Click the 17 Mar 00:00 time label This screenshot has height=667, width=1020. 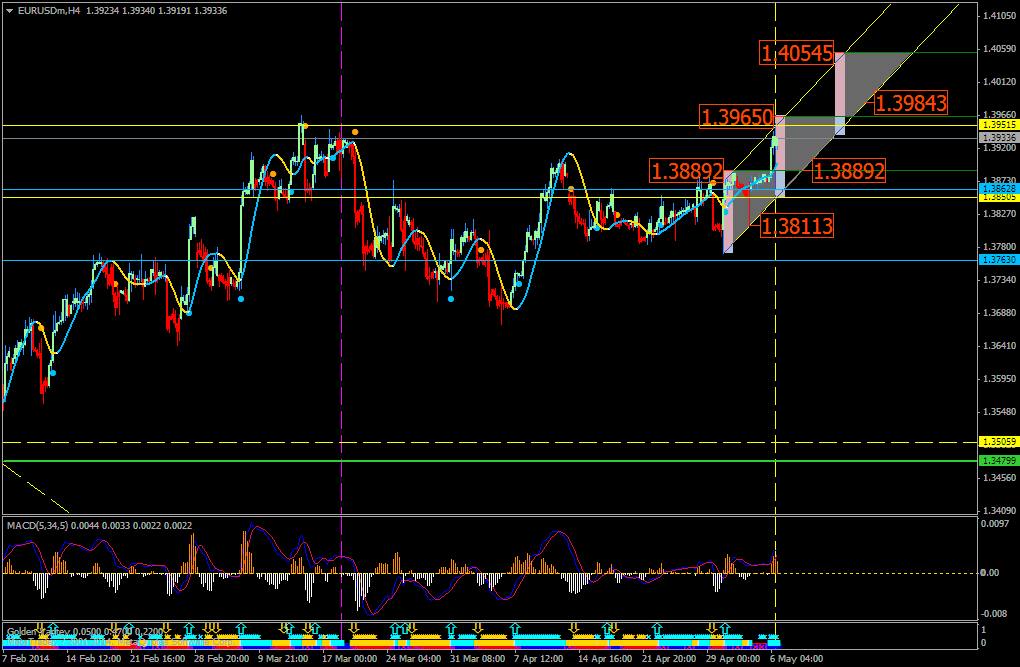click(x=349, y=659)
